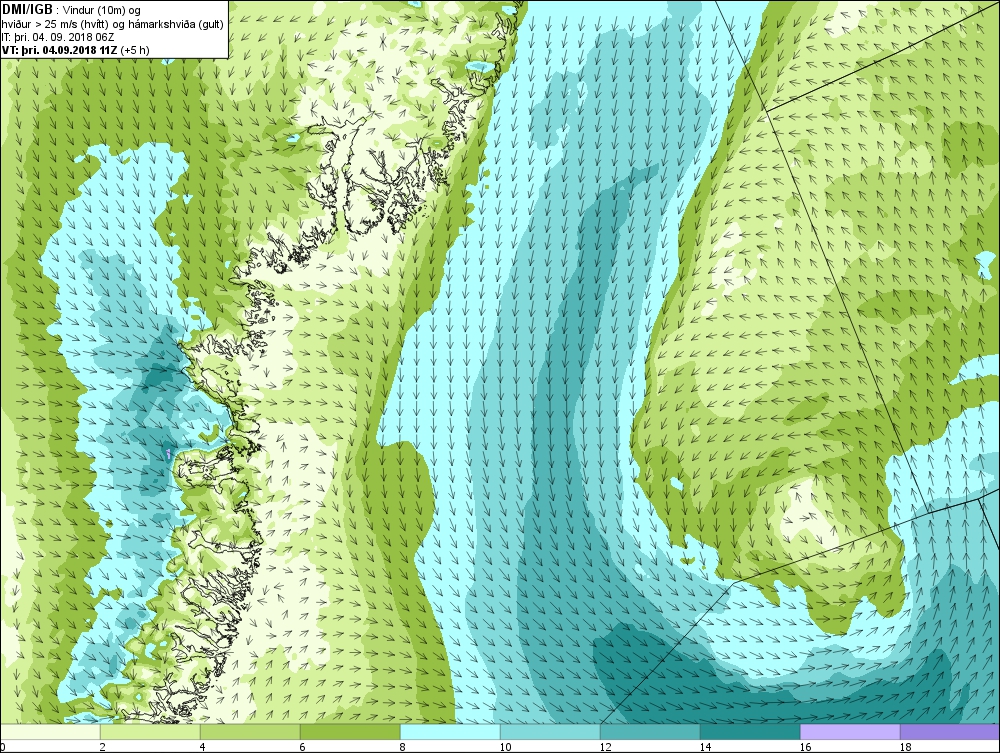Click the IT initial time 06Z line
This screenshot has width=1000, height=753.
[58, 37]
